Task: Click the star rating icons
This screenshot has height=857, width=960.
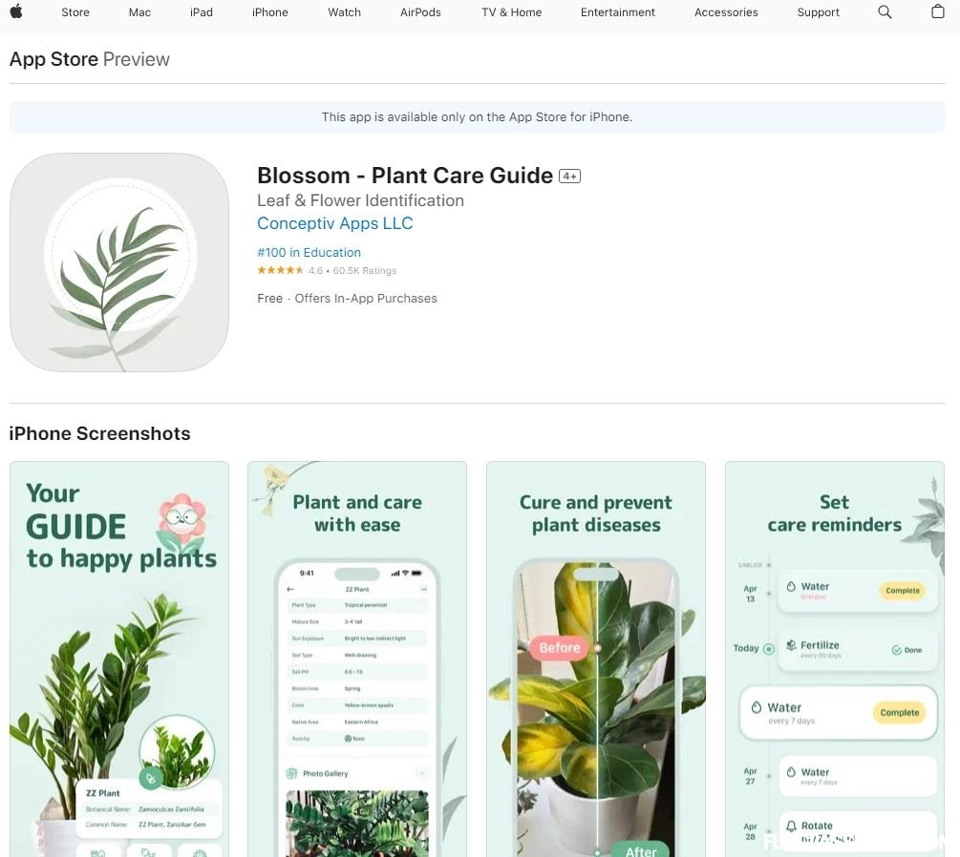Action: coord(280,270)
